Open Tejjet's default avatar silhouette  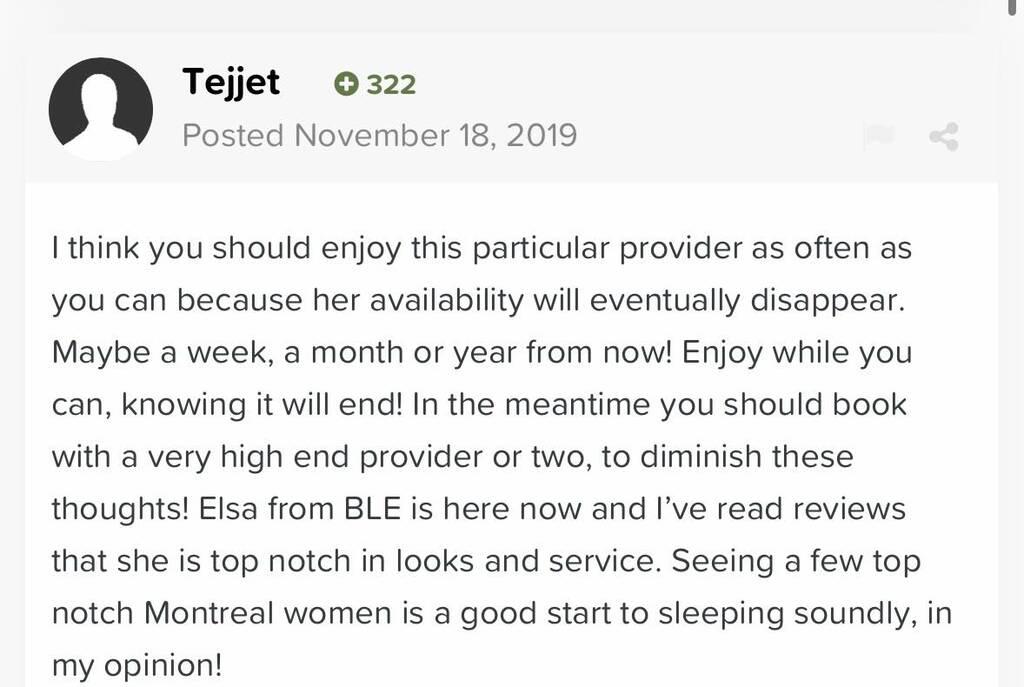click(x=100, y=109)
